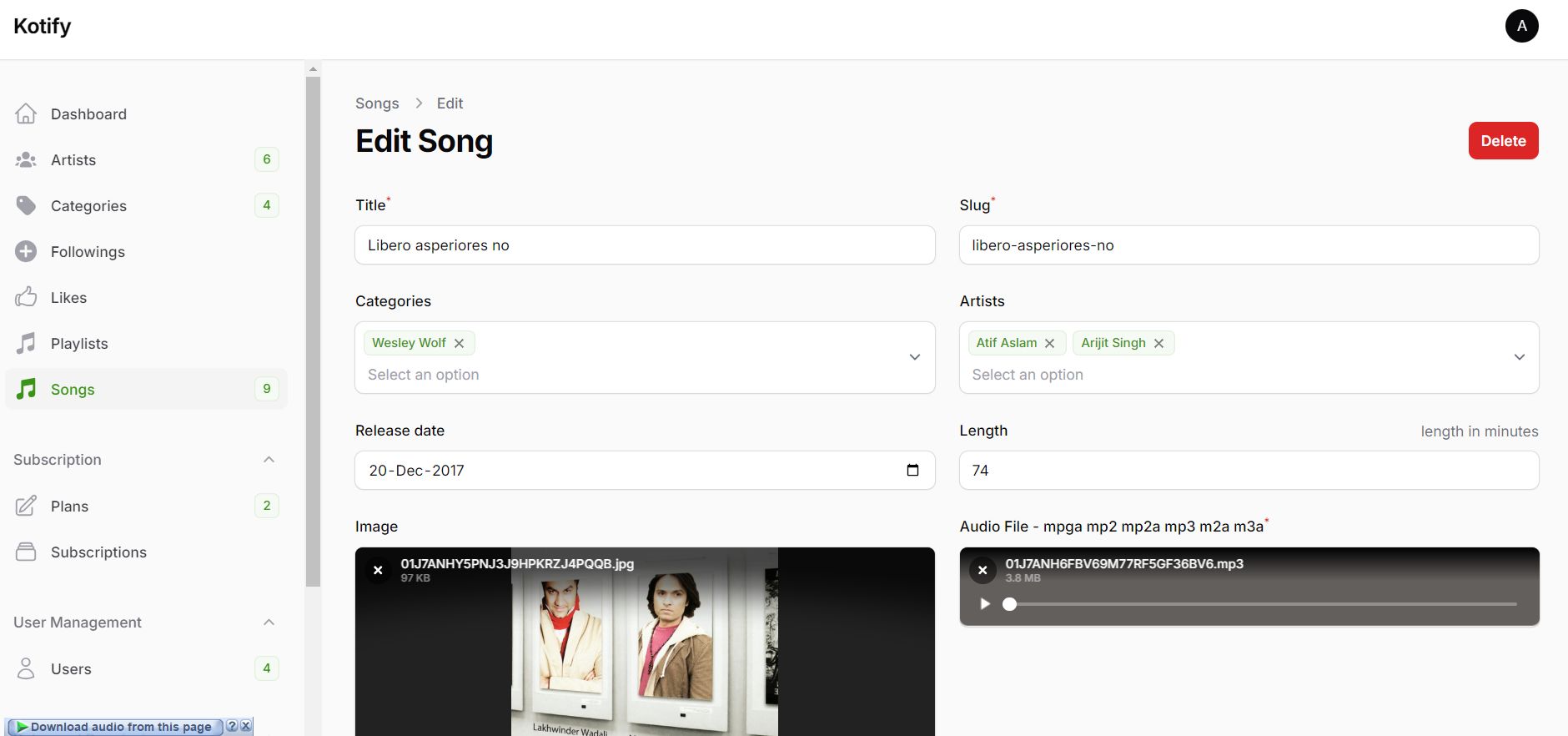Screen dimensions: 1568x736
Task: Open the Playlists menu item
Action: pos(79,344)
